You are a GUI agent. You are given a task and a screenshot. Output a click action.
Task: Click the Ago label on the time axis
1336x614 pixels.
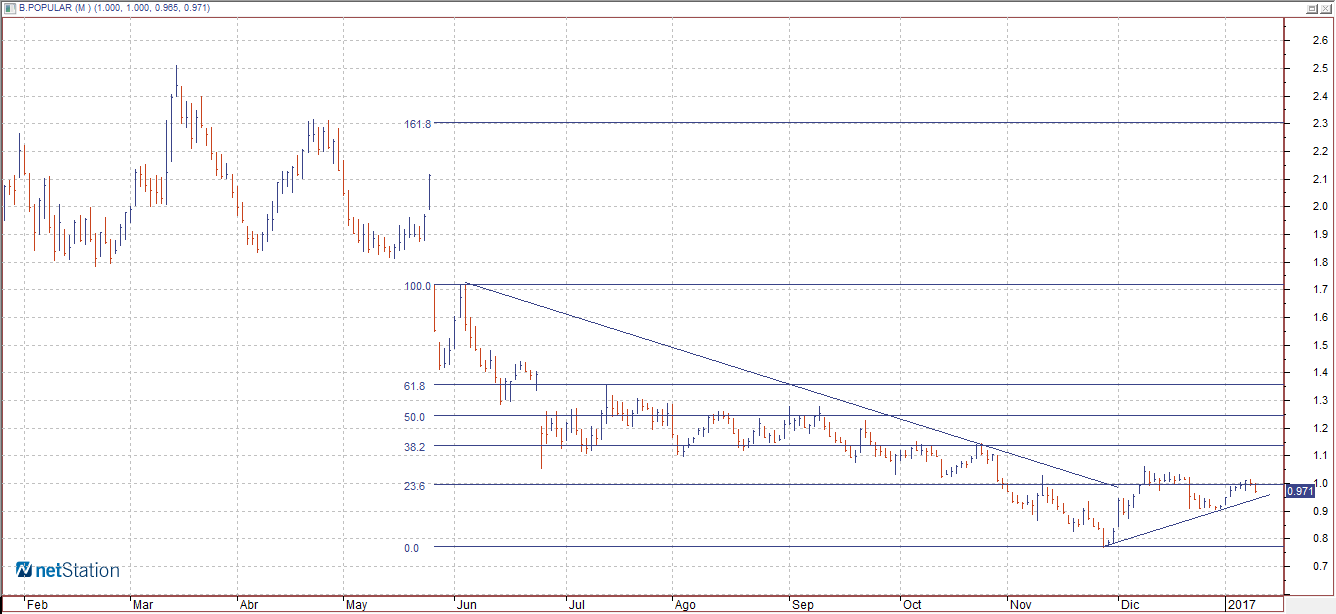tap(684, 605)
